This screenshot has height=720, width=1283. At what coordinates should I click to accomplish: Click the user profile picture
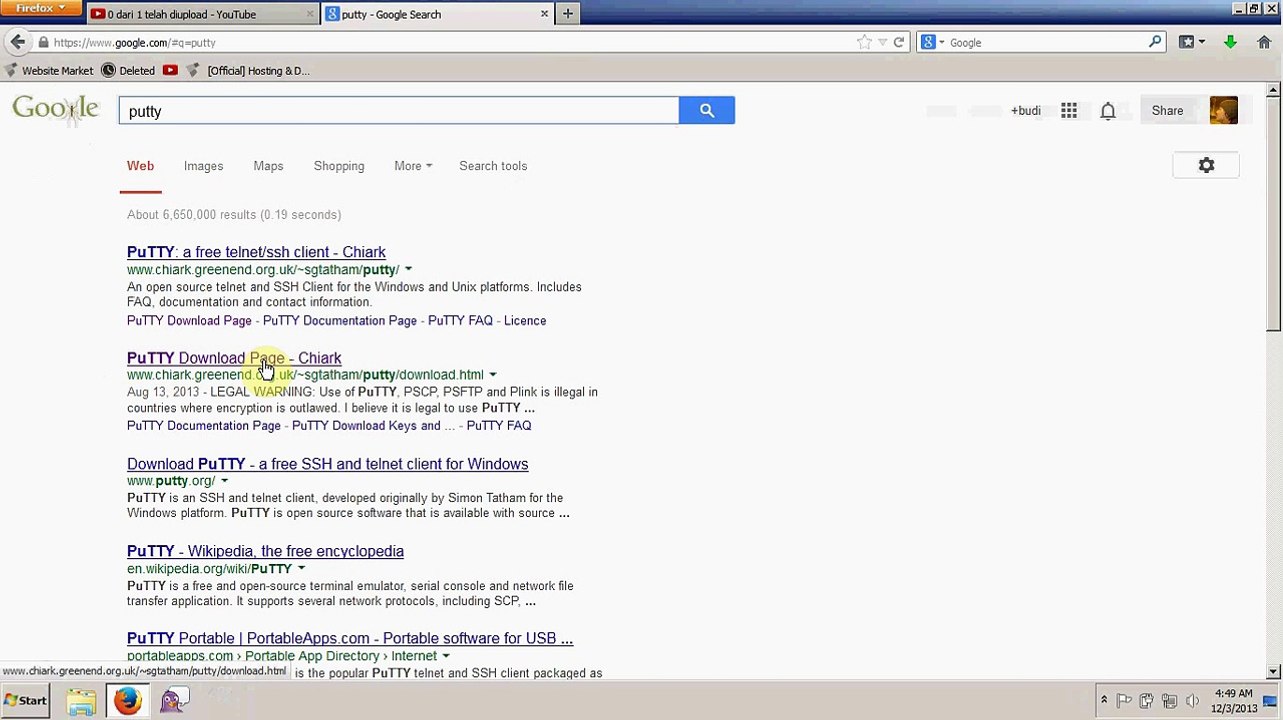(1223, 110)
